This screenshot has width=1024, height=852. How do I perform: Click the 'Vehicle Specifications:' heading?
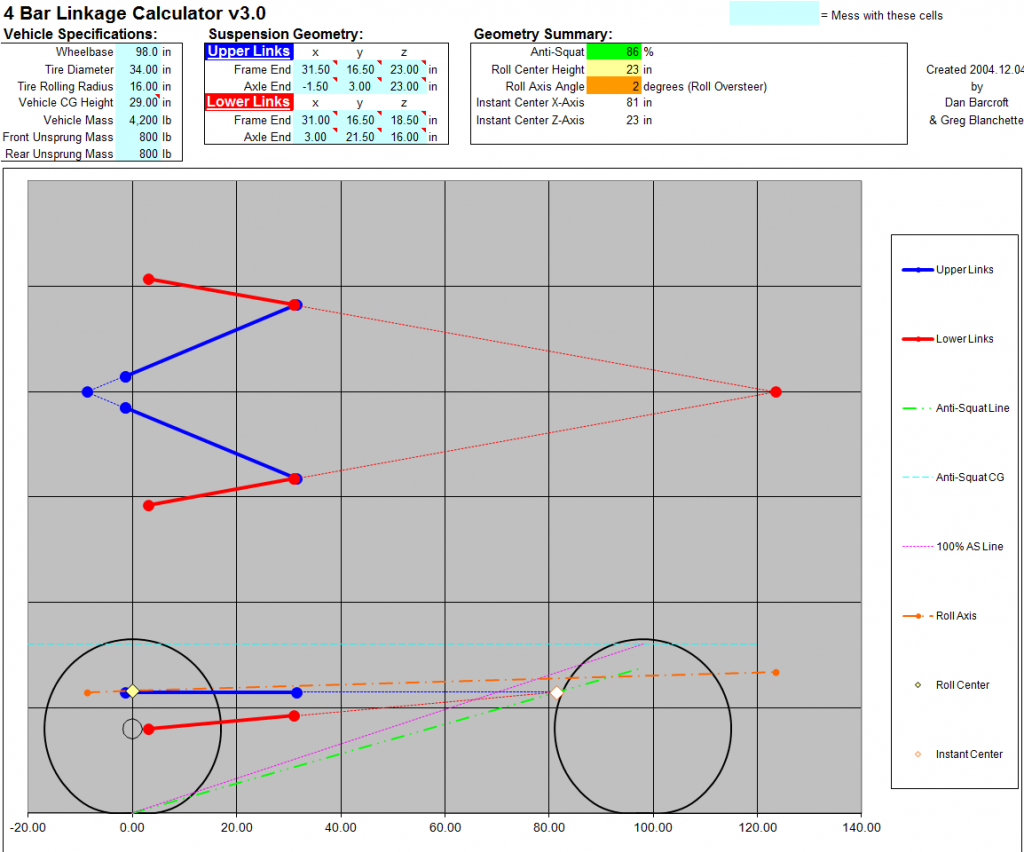click(80, 34)
